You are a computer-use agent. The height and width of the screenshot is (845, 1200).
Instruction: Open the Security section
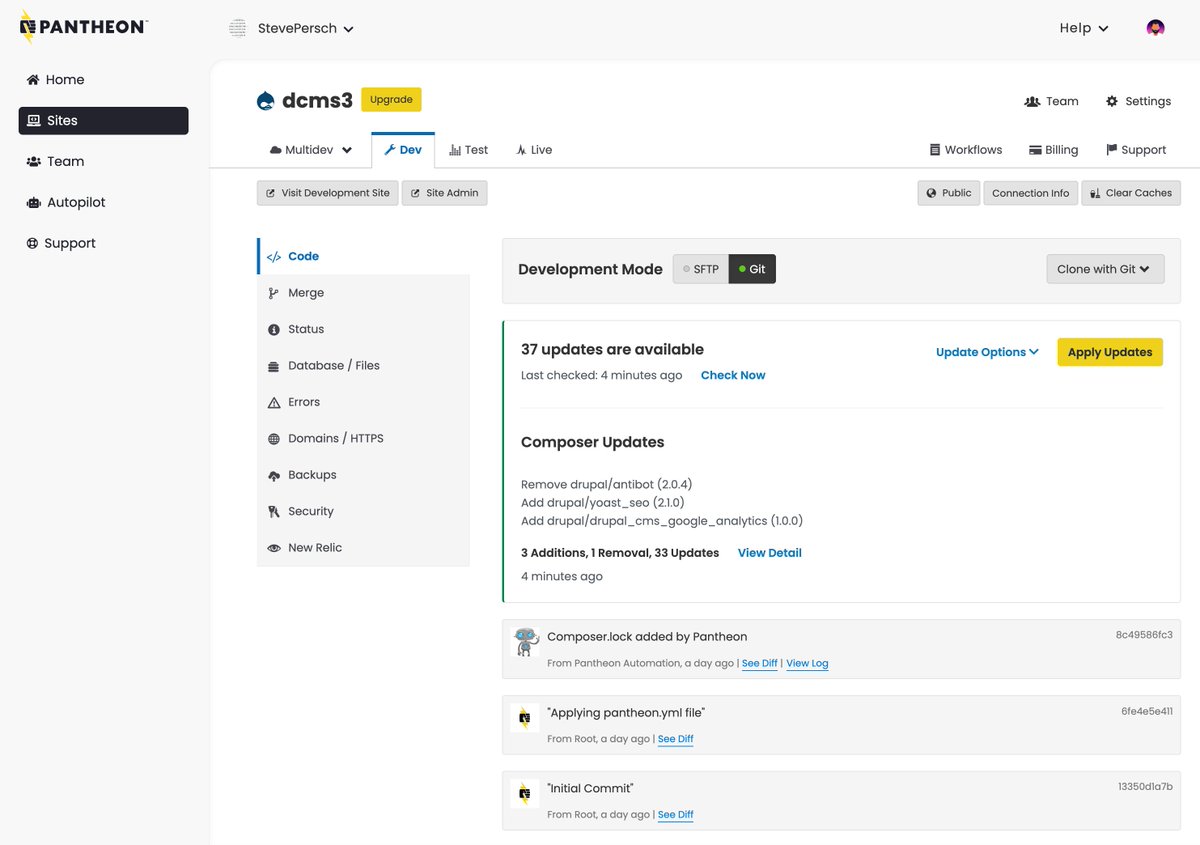[x=363, y=511]
